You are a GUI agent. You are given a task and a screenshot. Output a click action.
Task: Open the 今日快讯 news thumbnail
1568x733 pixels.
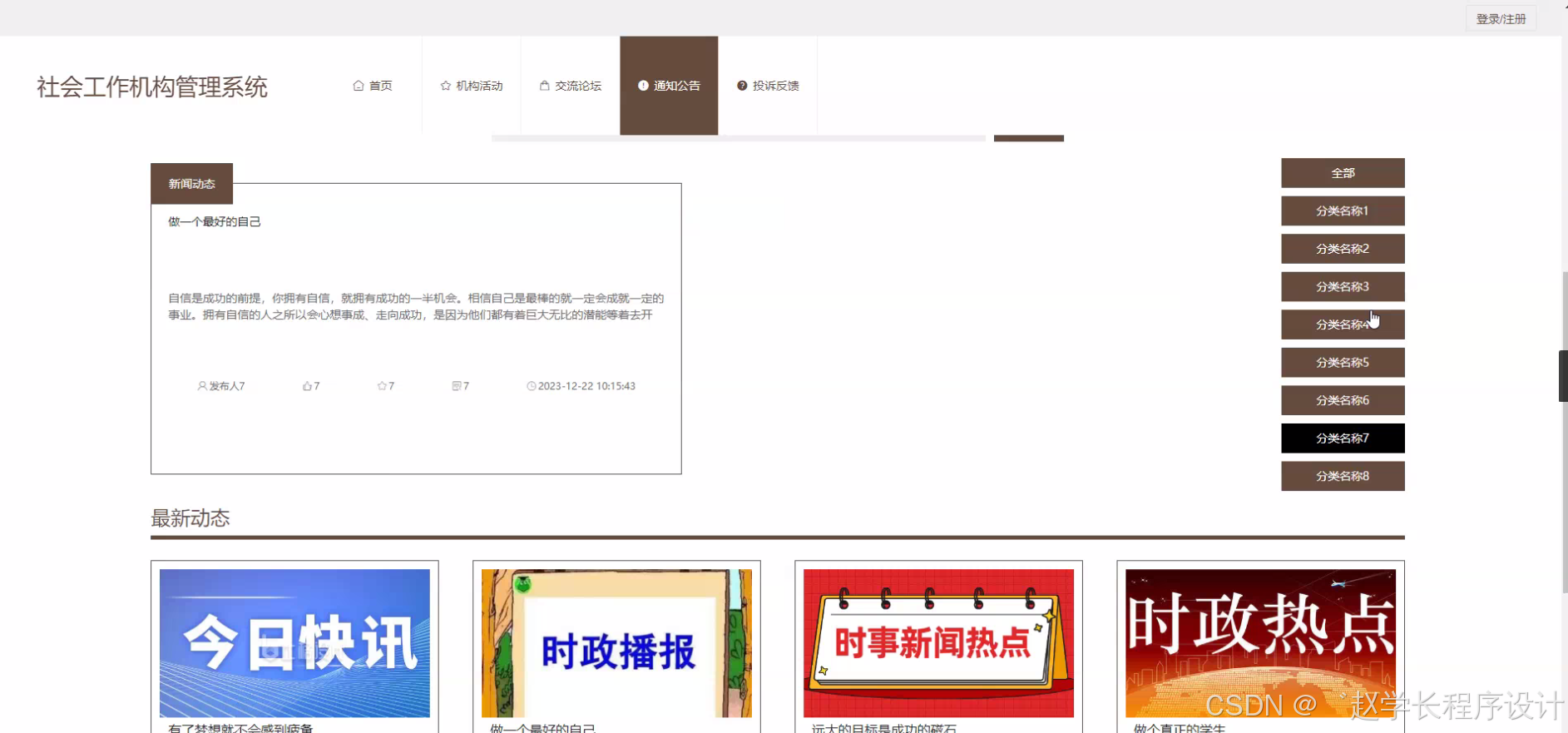[x=294, y=643]
